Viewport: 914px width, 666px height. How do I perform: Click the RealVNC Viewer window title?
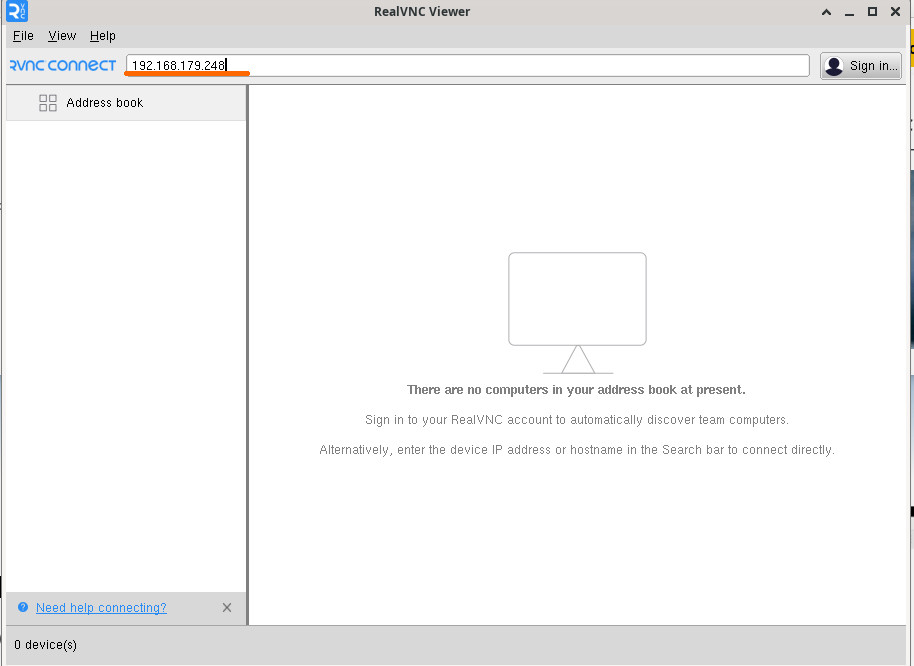[422, 12]
